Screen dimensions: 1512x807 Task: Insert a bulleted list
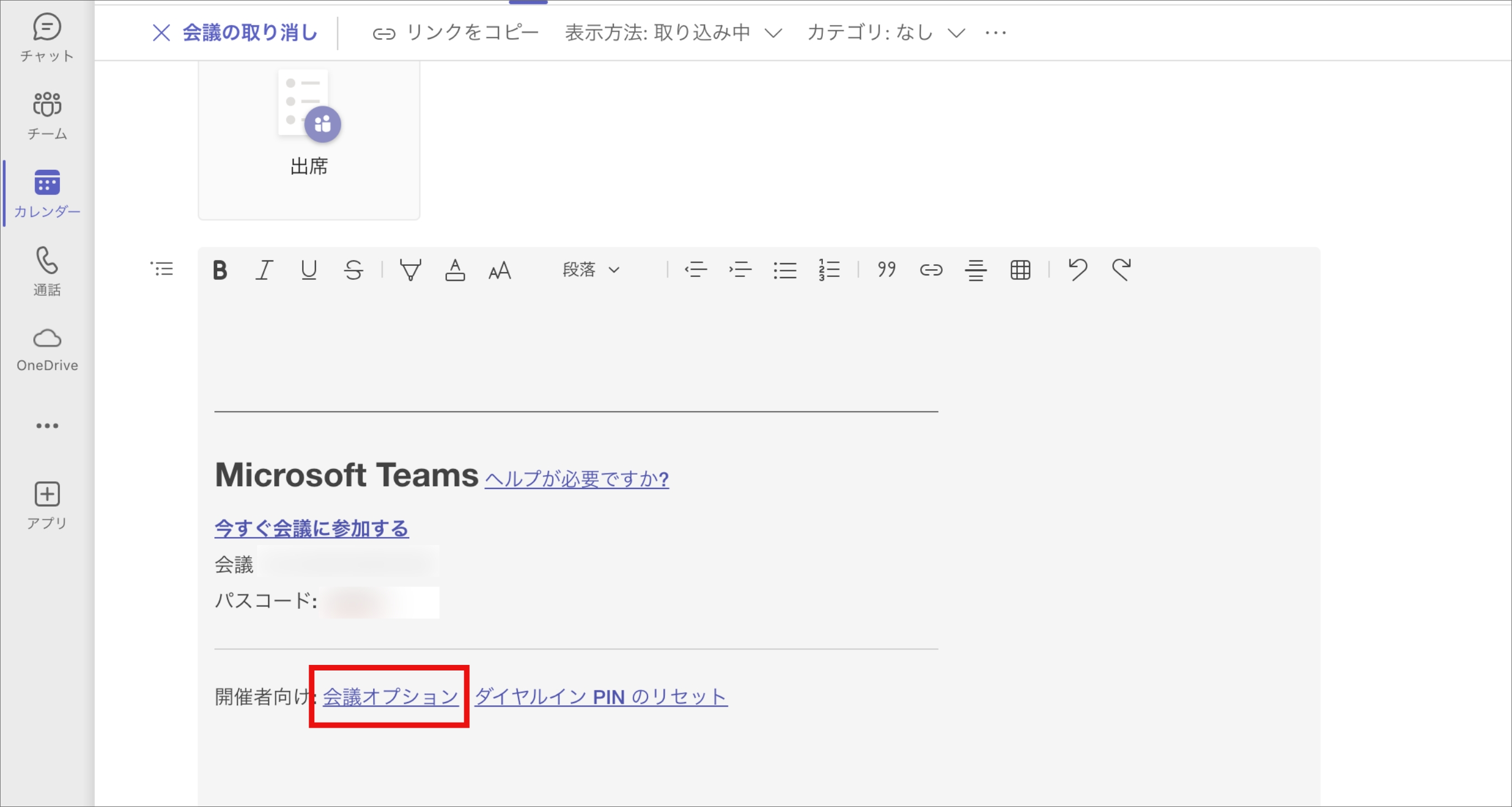click(785, 270)
